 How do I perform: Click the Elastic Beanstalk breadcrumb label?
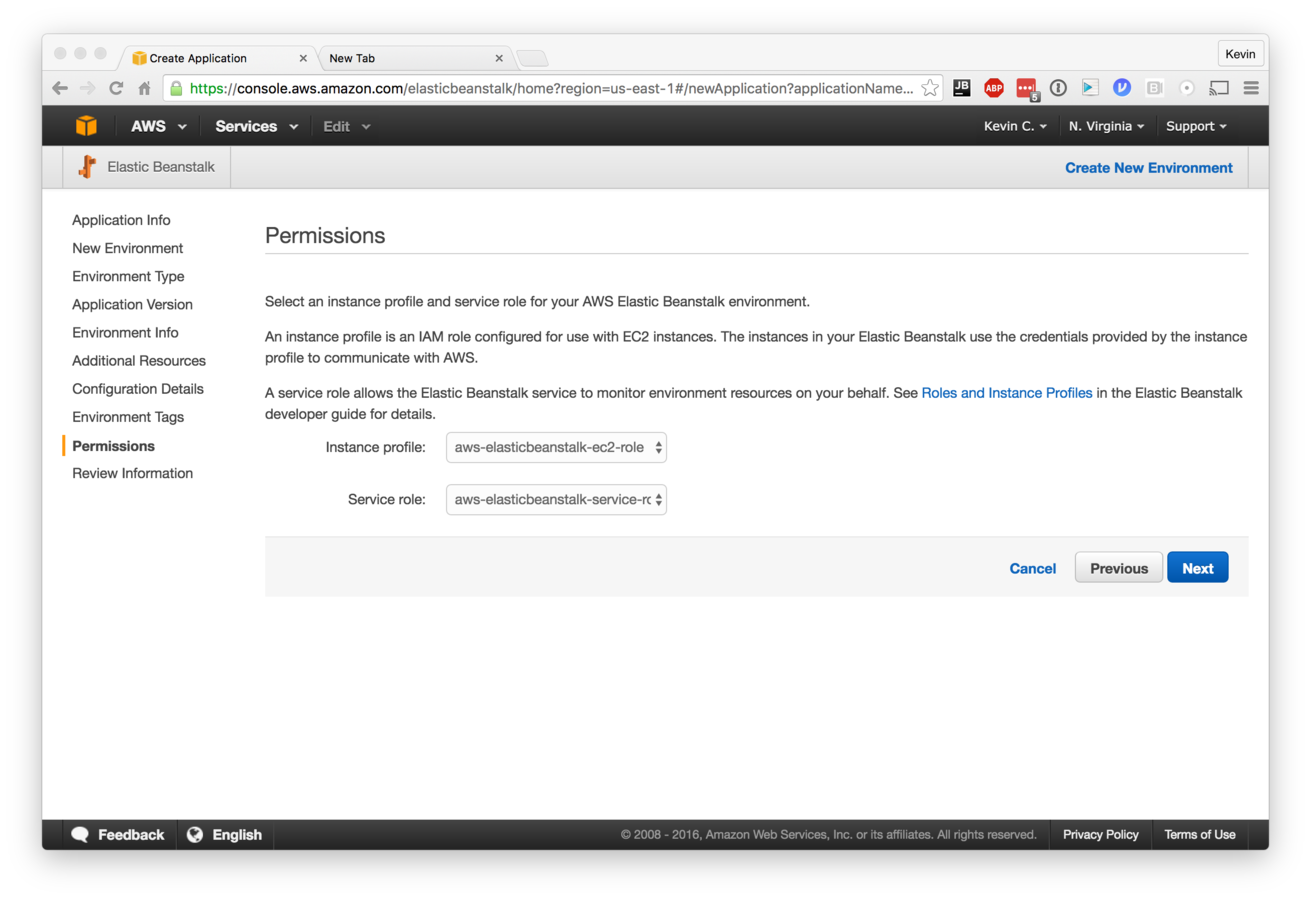click(161, 167)
